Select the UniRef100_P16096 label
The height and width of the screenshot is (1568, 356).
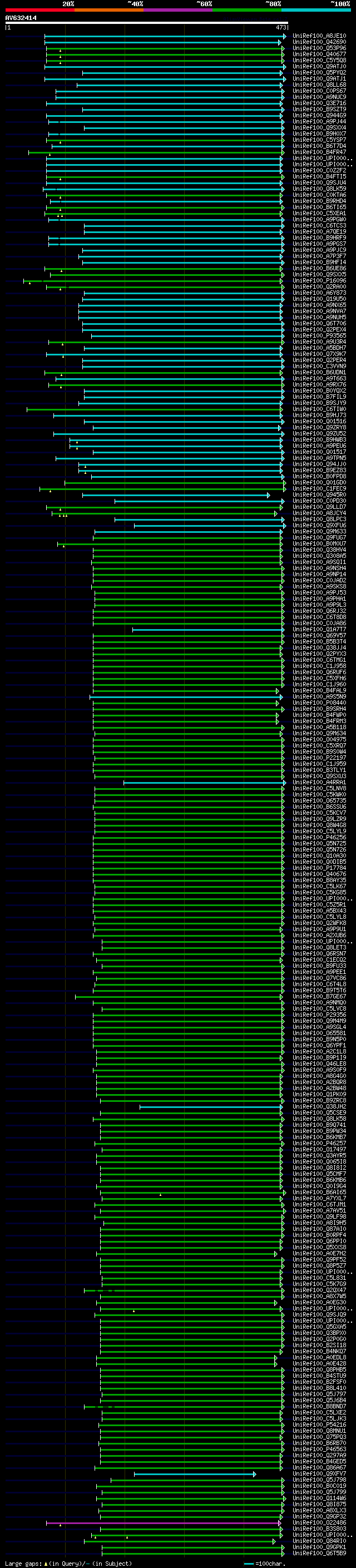[319, 280]
